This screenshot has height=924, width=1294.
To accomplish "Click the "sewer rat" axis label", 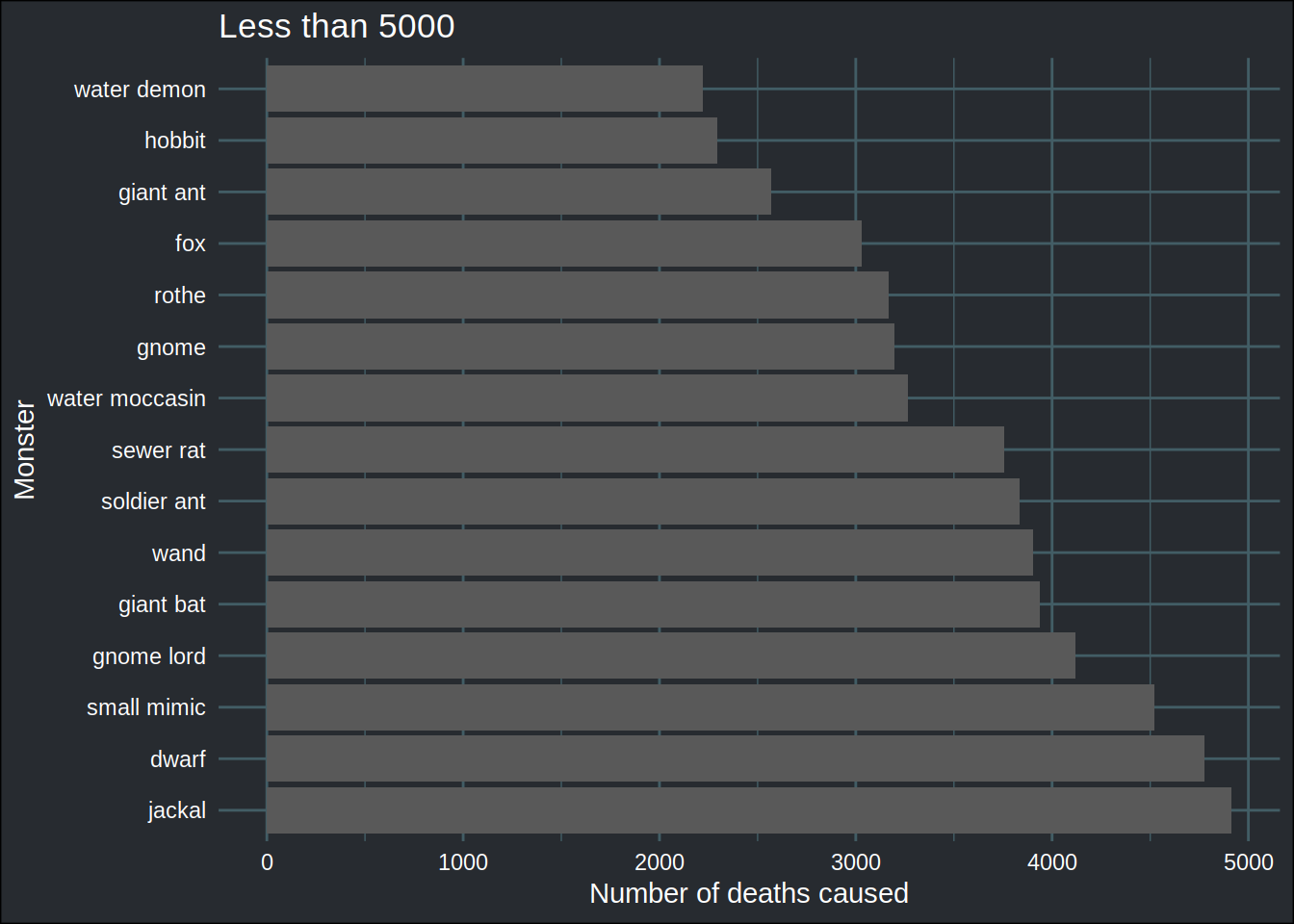I will click(x=159, y=450).
